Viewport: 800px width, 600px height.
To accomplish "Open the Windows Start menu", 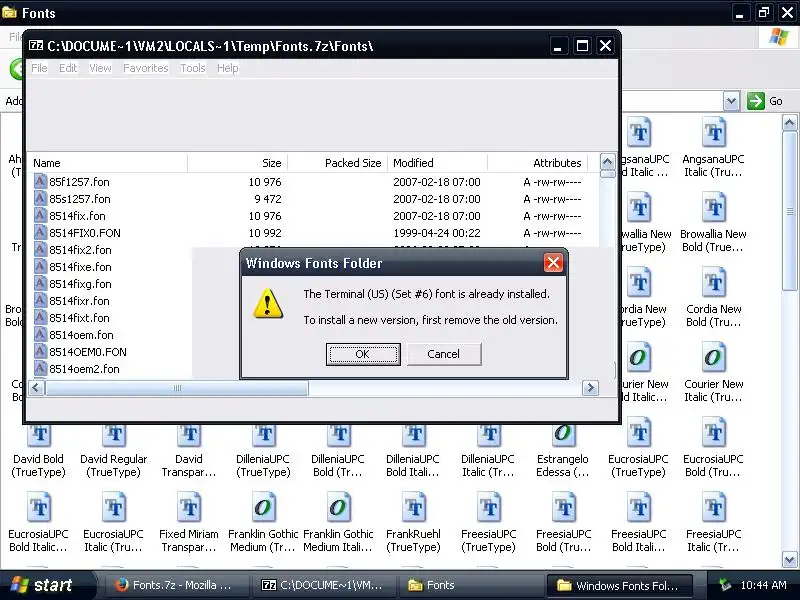I will click(47, 585).
